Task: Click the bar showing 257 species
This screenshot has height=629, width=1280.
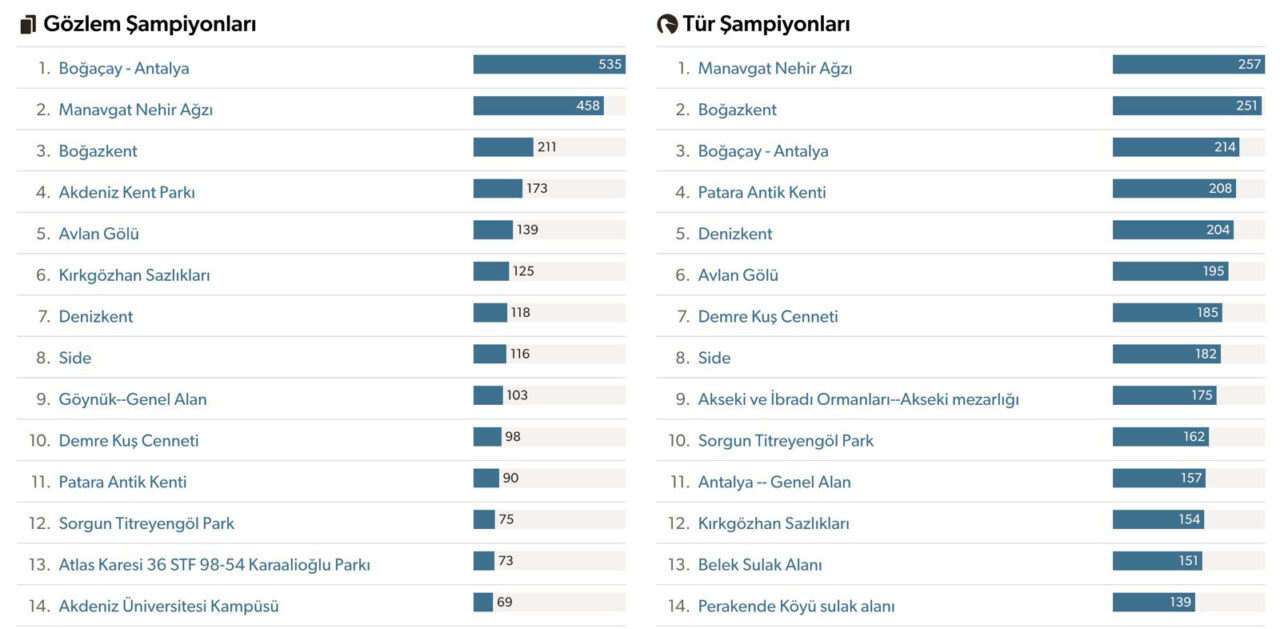Action: pyautogui.click(x=1188, y=65)
